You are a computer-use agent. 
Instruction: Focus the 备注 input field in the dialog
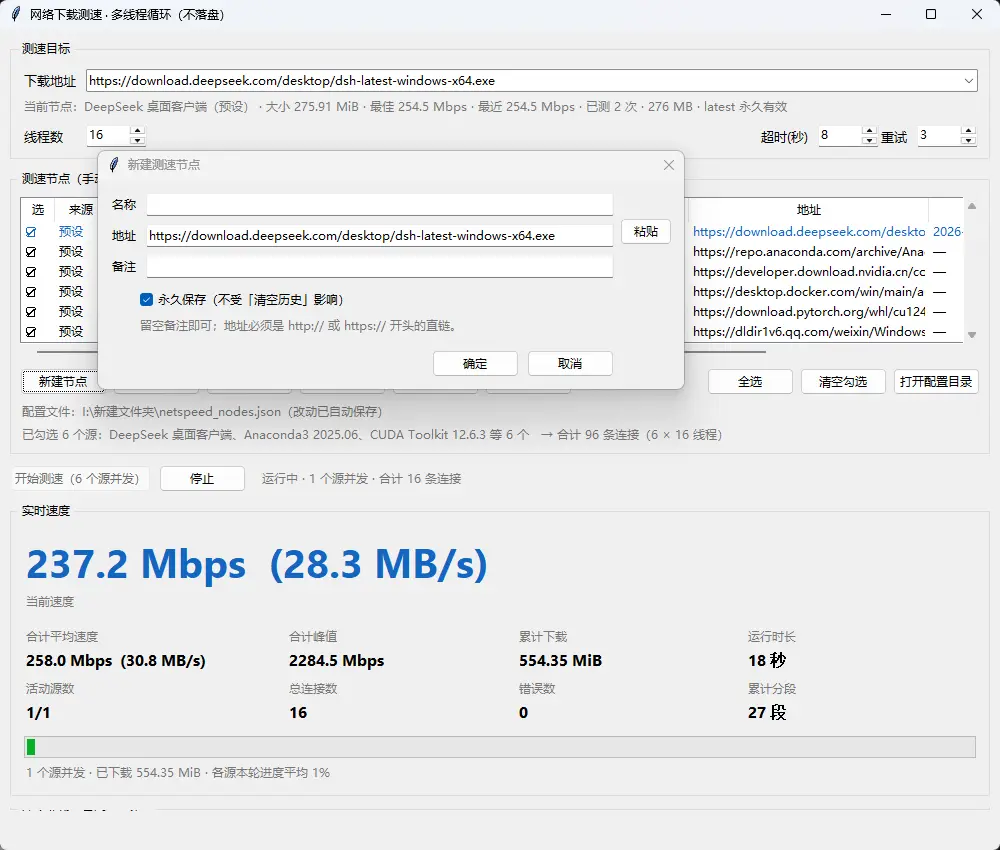coord(380,267)
